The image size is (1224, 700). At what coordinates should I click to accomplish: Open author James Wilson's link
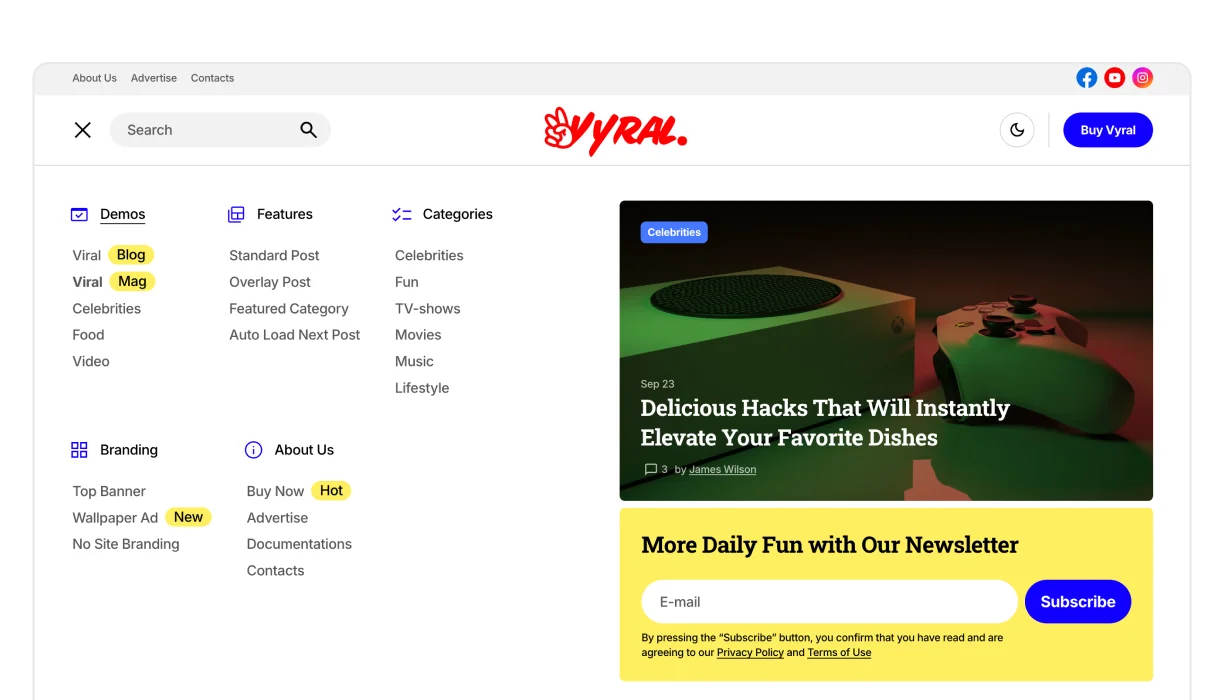(722, 469)
